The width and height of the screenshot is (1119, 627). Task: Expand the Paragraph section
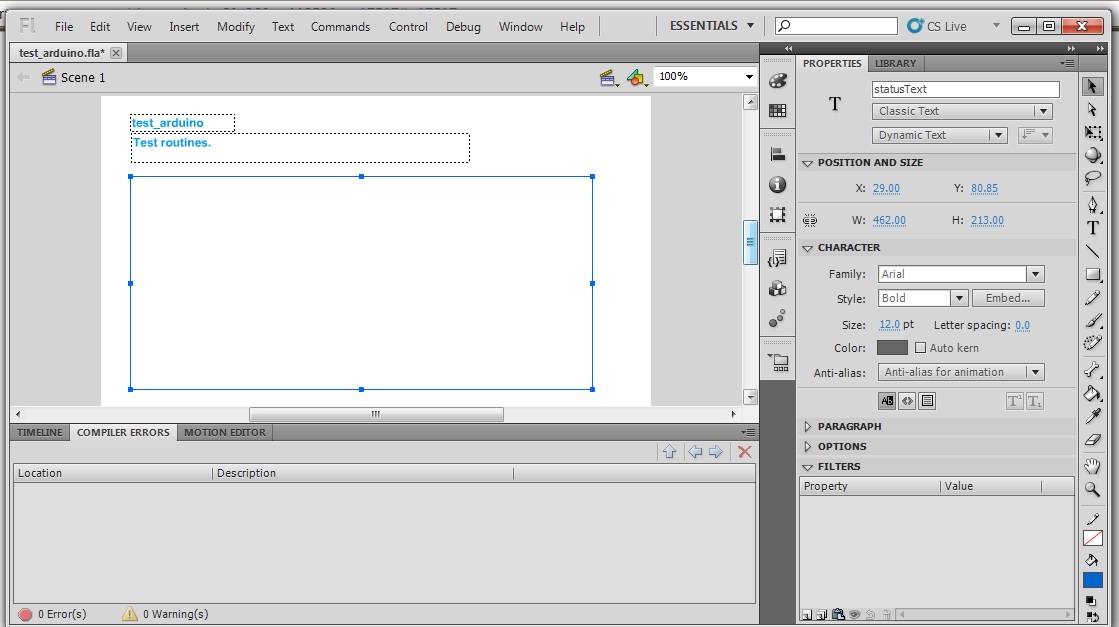coord(808,427)
